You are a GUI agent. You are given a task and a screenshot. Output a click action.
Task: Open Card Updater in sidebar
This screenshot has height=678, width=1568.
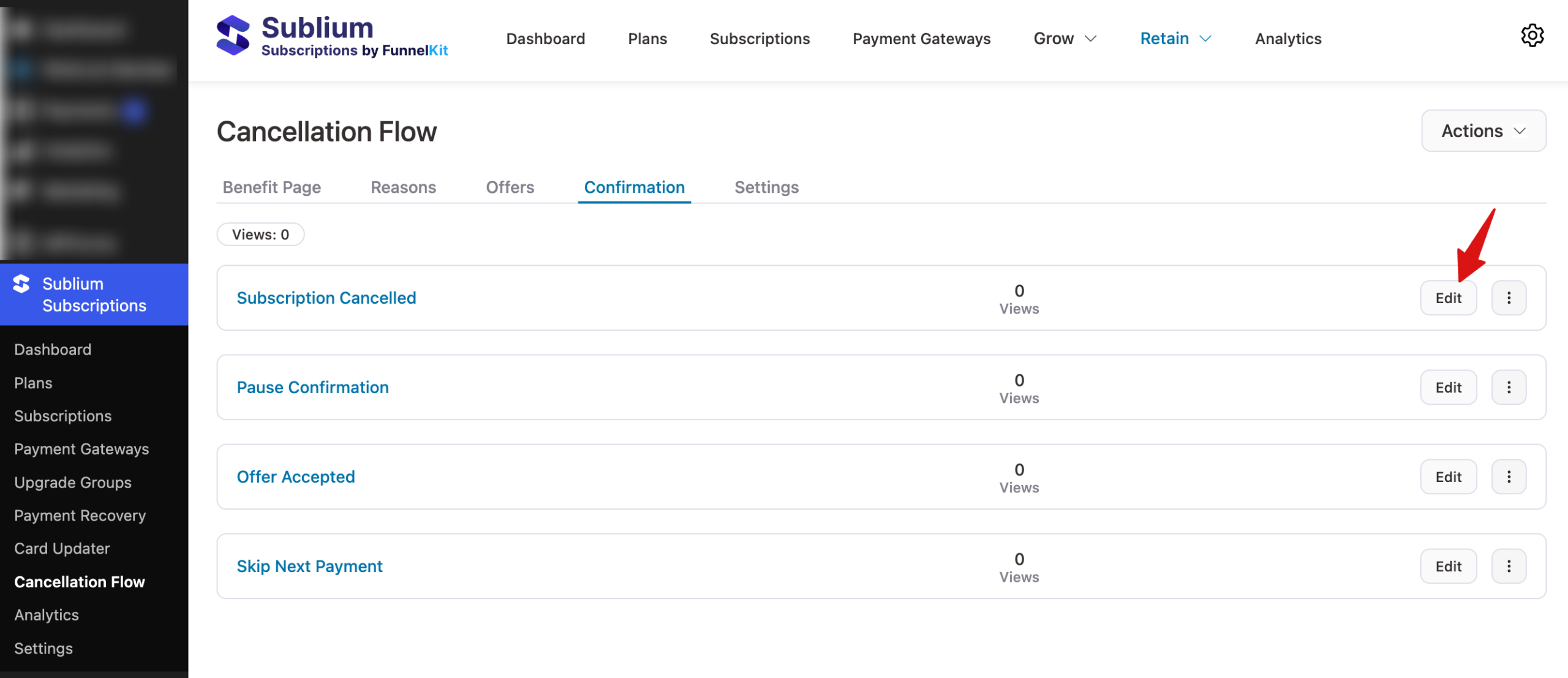(62, 548)
